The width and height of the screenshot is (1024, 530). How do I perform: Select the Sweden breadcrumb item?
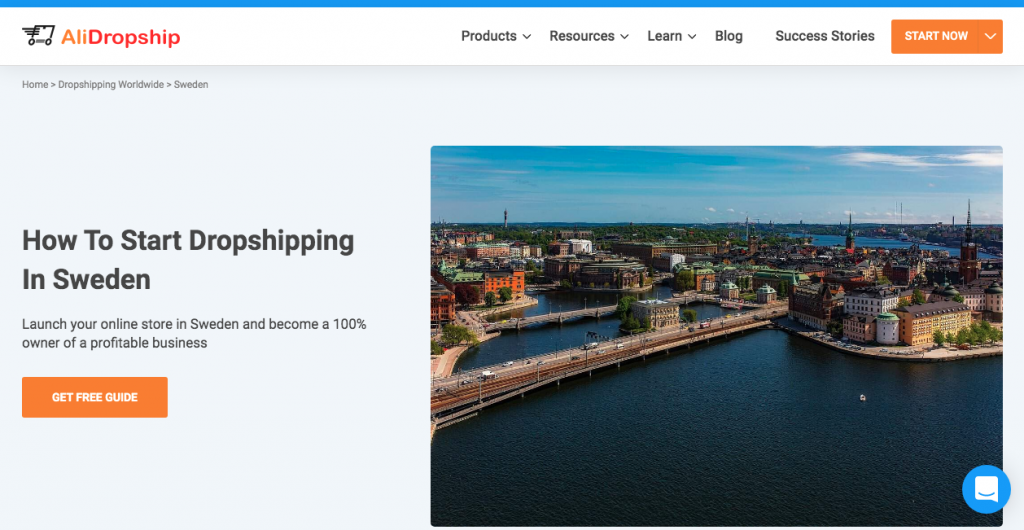tap(191, 85)
